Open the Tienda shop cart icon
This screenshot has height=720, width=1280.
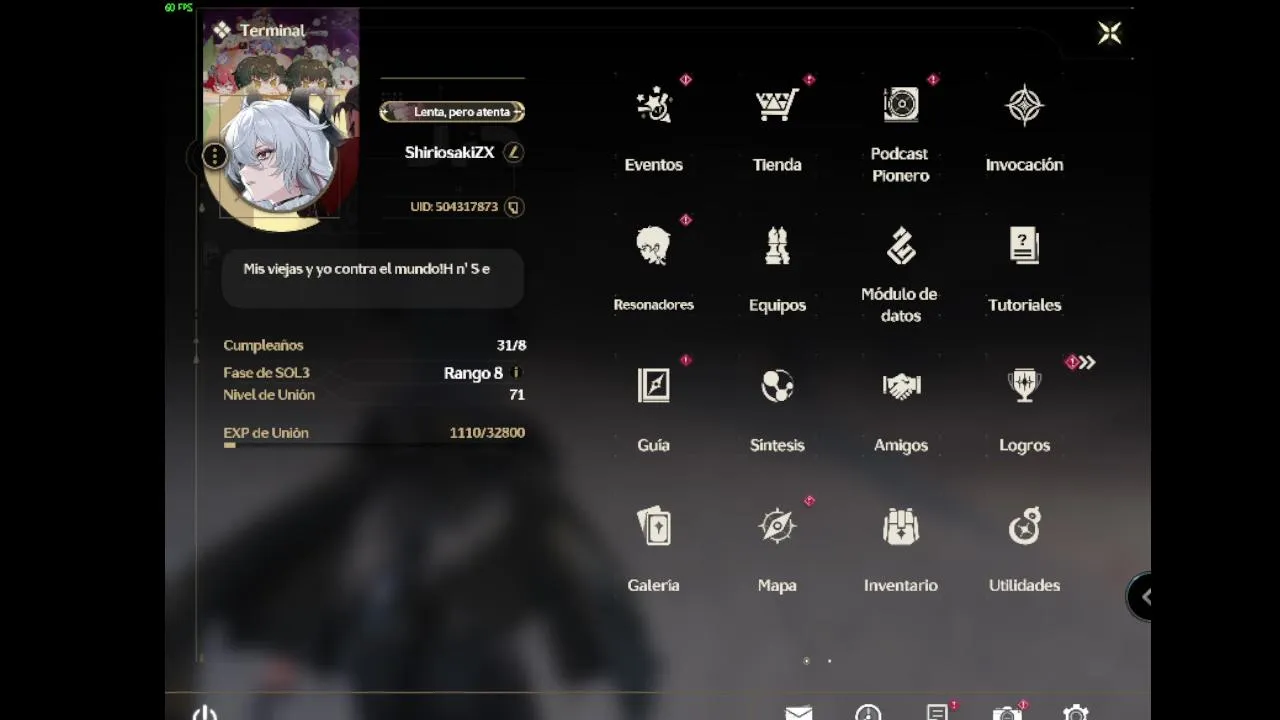[777, 104]
